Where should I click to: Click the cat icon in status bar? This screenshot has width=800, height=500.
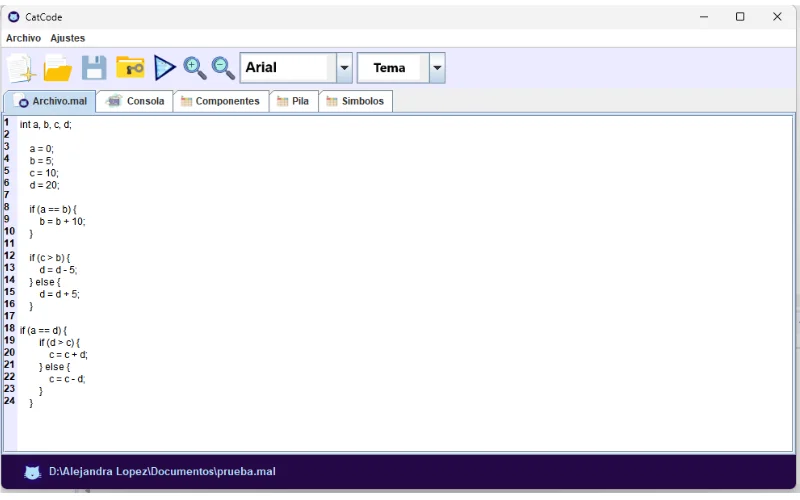pyautogui.click(x=32, y=472)
